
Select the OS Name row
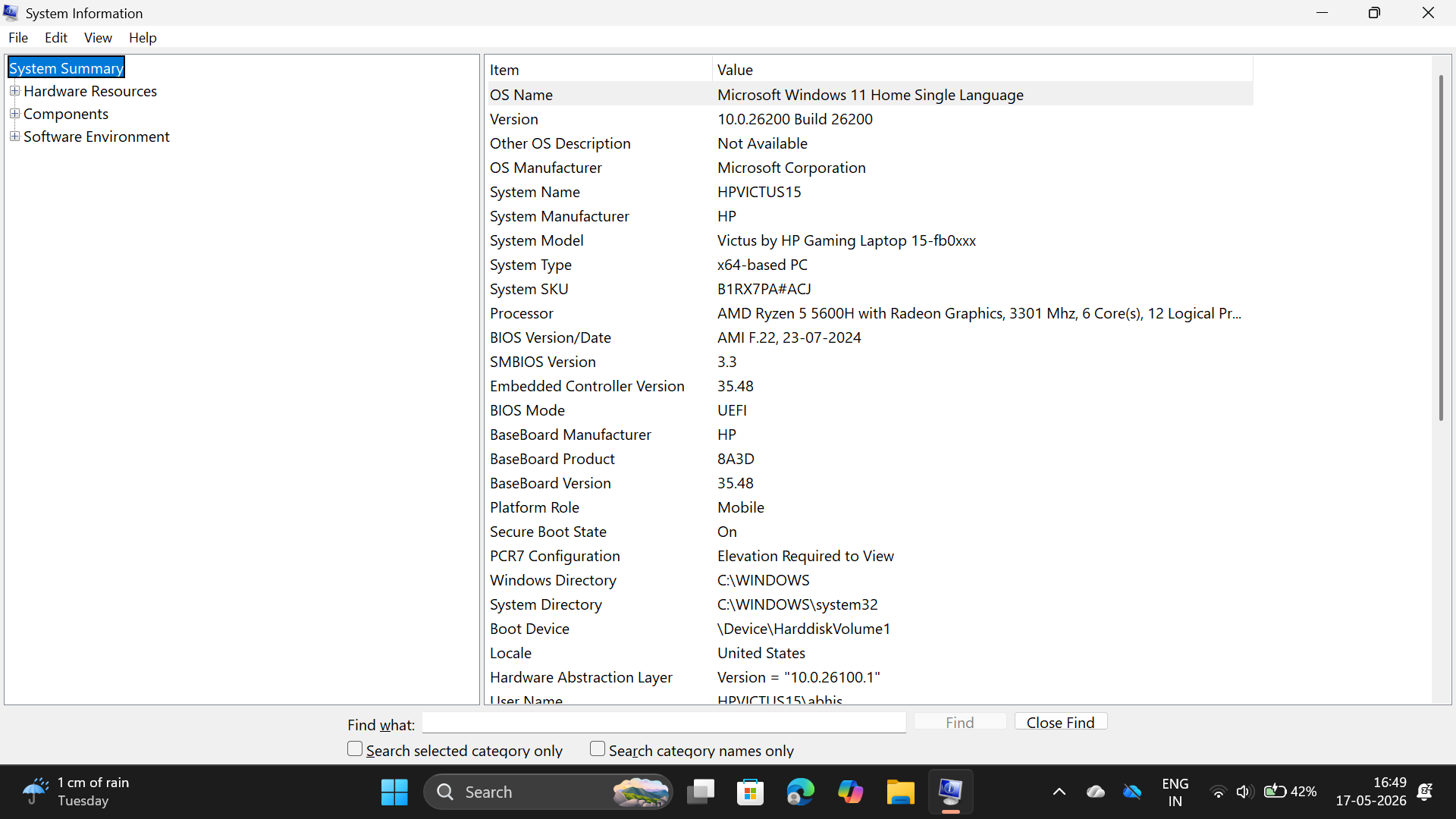pyautogui.click(x=869, y=95)
